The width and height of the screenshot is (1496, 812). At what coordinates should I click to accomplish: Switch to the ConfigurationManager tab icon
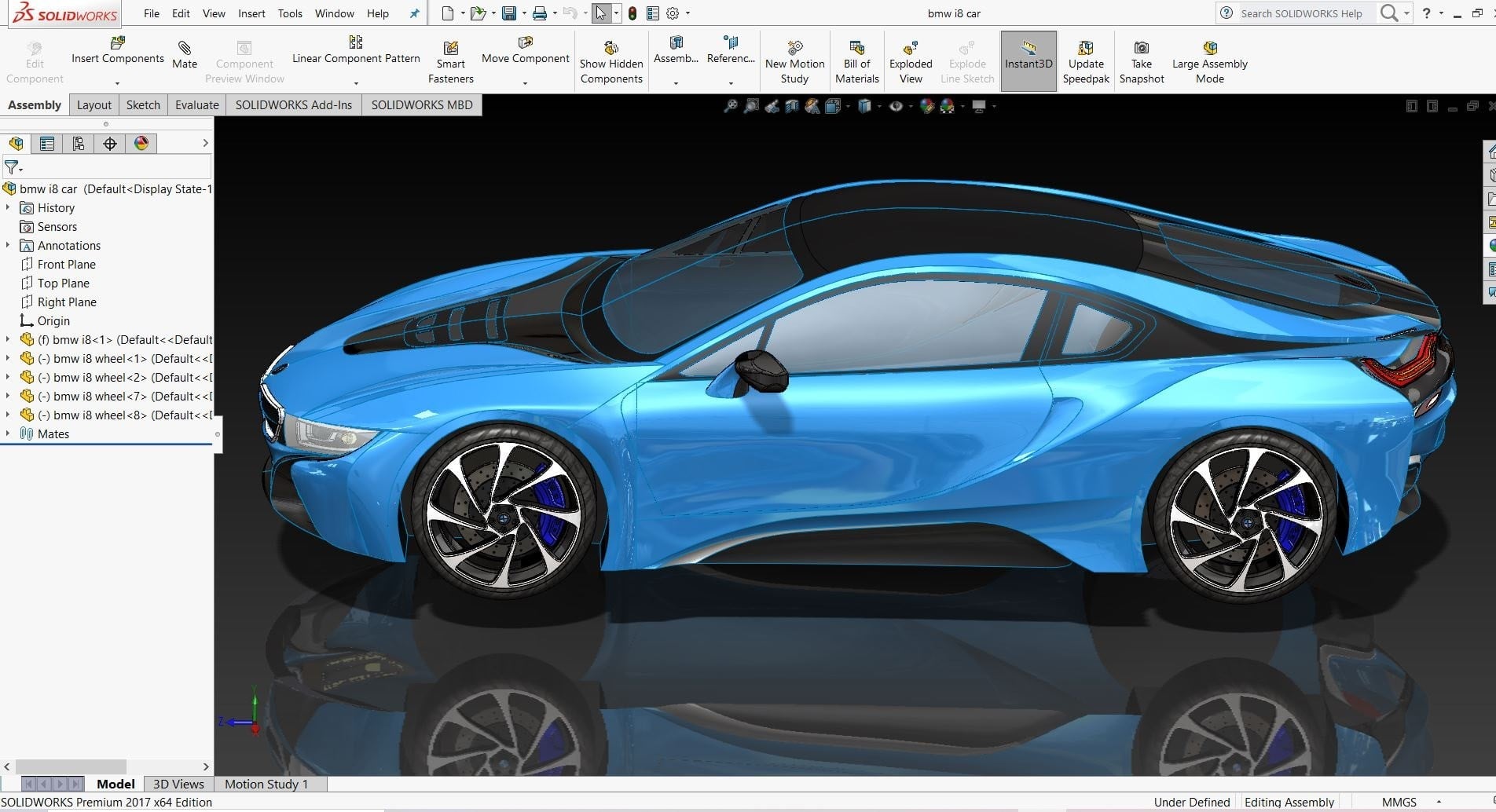pyautogui.click(x=79, y=144)
